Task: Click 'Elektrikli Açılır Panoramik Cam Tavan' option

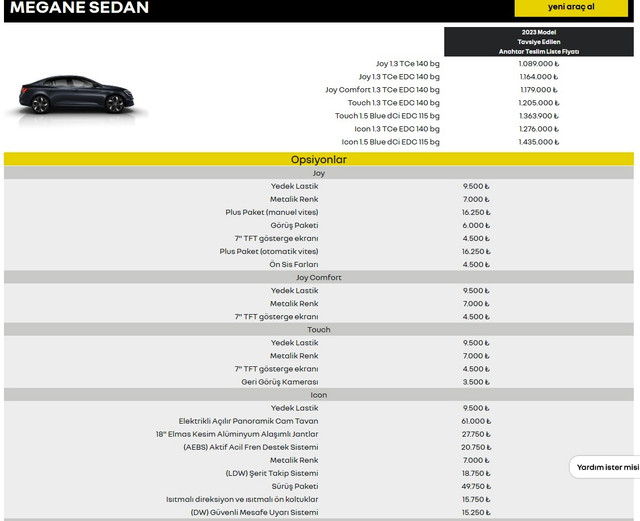Action: (248, 421)
